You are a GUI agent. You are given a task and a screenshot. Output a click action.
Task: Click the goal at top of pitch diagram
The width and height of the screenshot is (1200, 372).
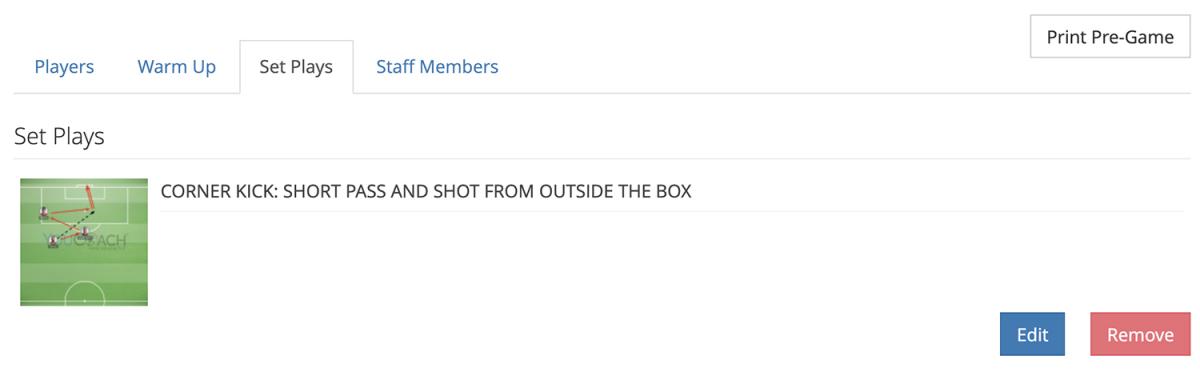84,186
